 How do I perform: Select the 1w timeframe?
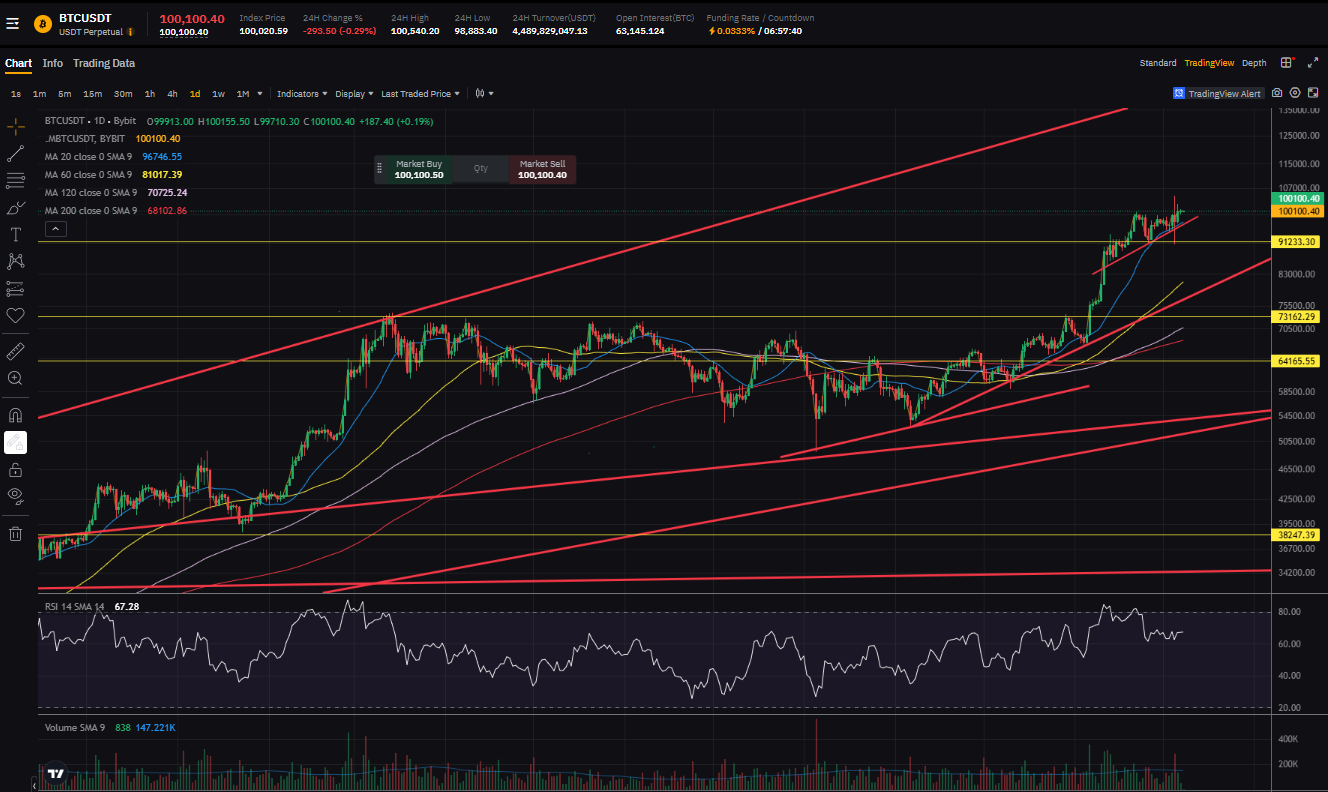pos(218,93)
